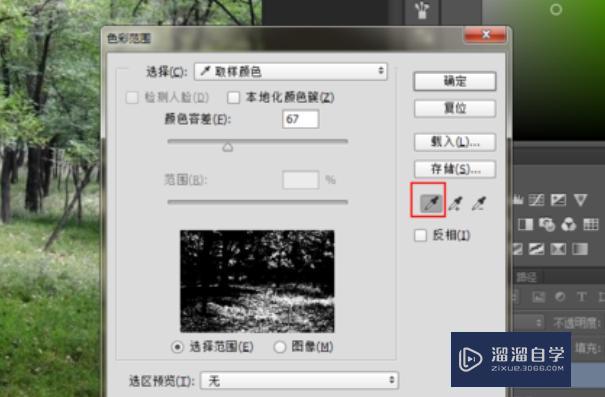
Task: Add an Exposure adjustment layer icon
Action: [x=558, y=199]
